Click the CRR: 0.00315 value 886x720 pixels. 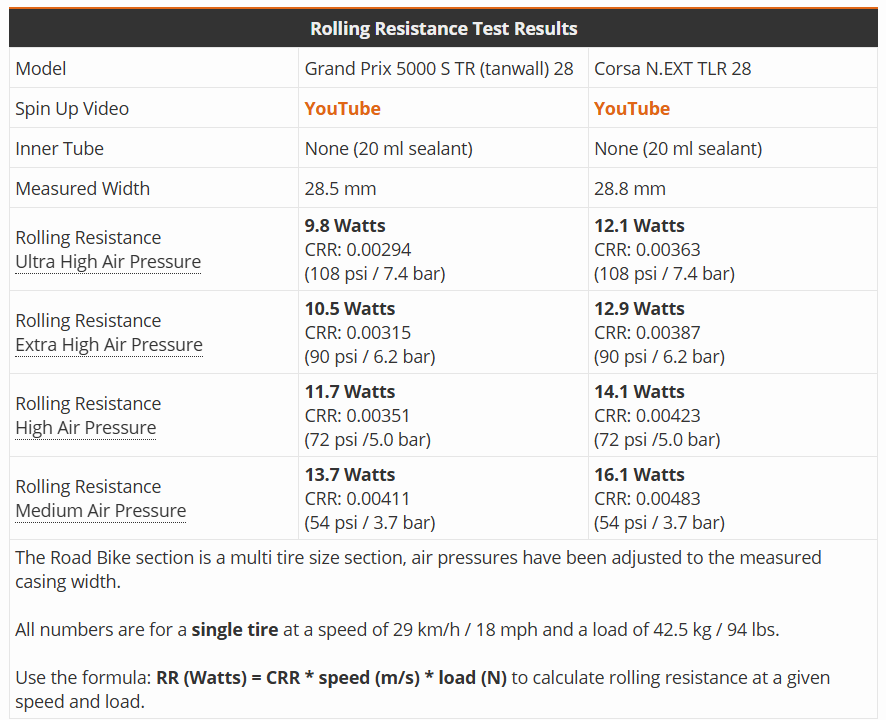[x=358, y=333]
